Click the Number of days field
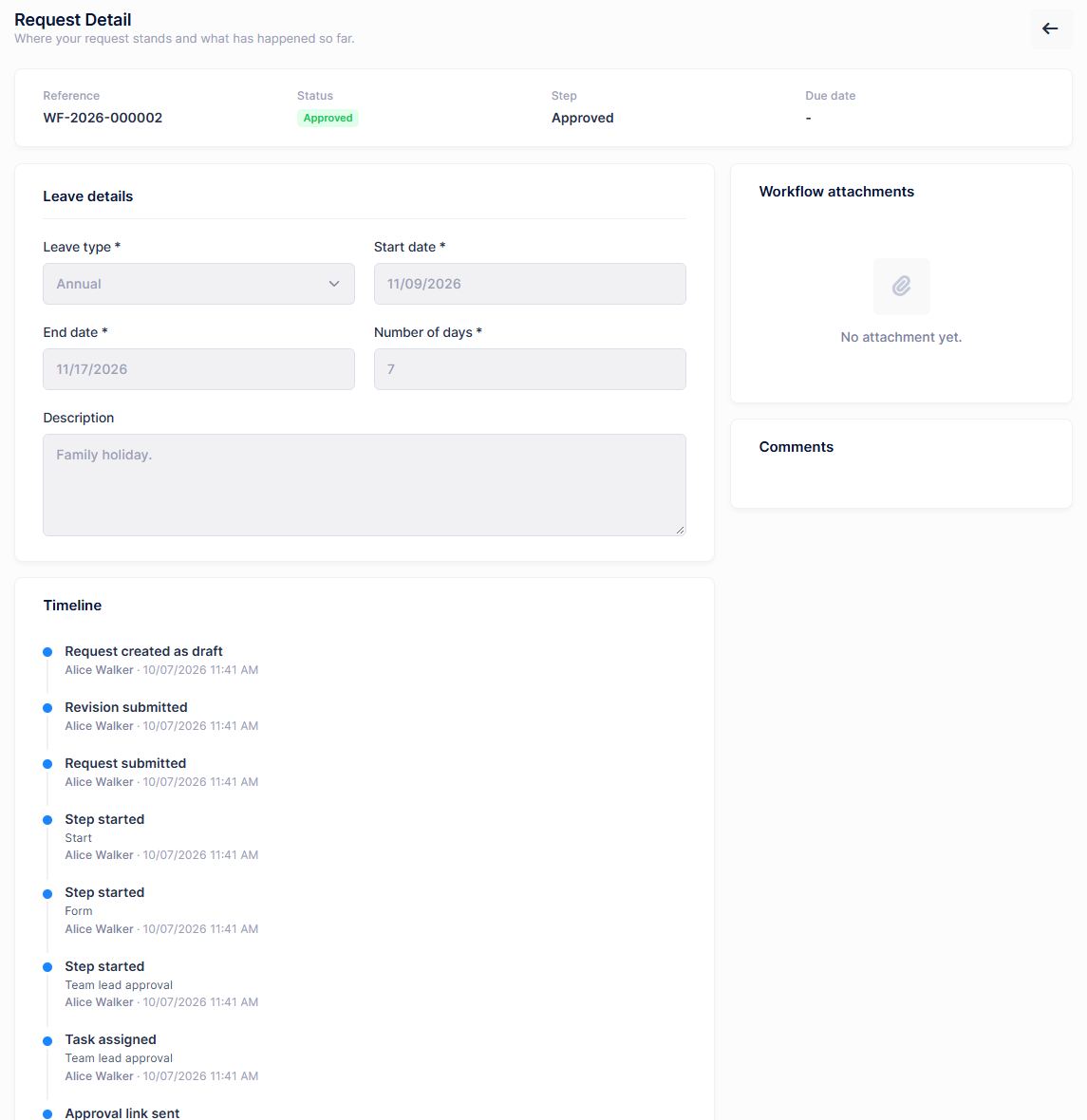 click(530, 369)
